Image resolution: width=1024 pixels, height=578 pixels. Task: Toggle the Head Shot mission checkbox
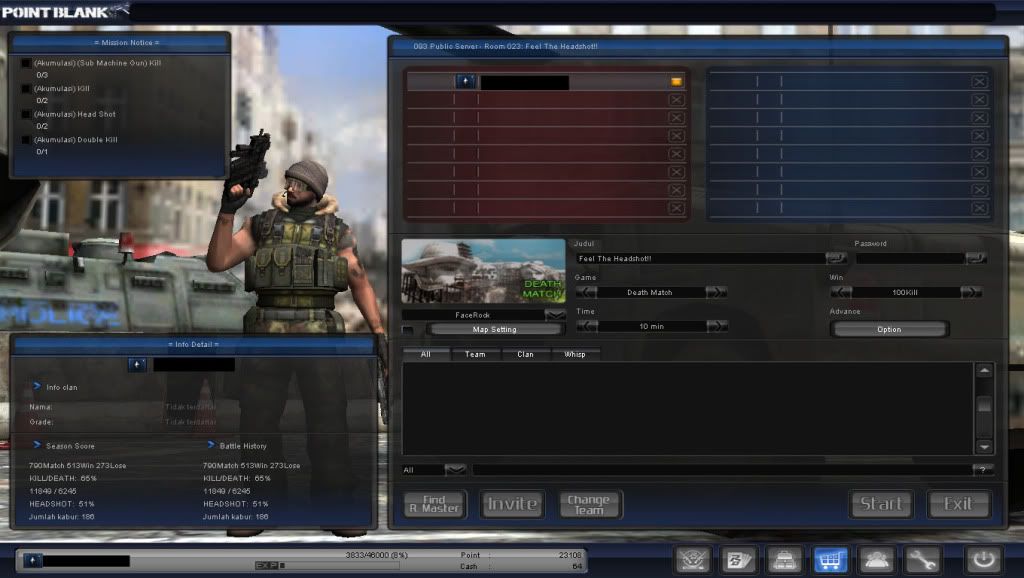point(26,114)
